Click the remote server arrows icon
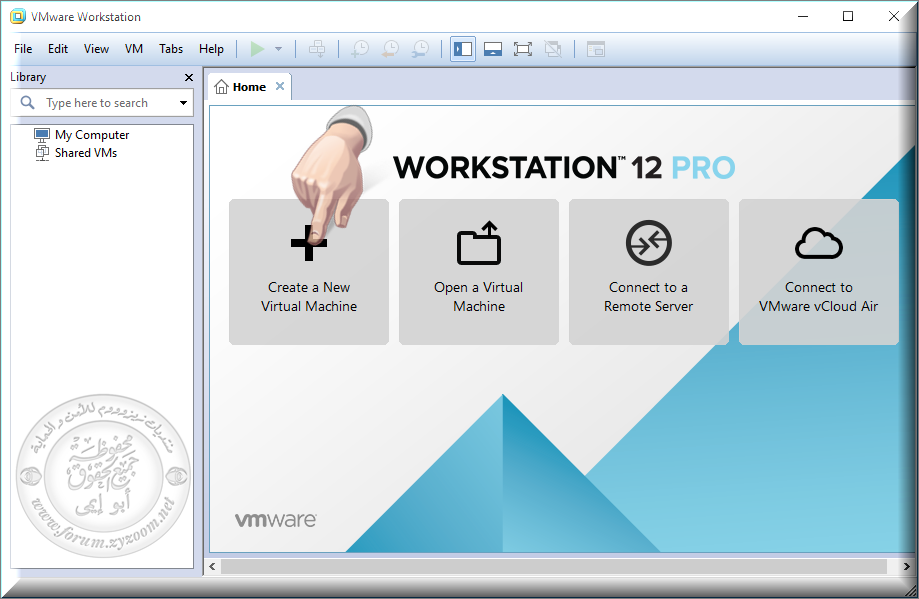The height and width of the screenshot is (599, 919). point(649,243)
